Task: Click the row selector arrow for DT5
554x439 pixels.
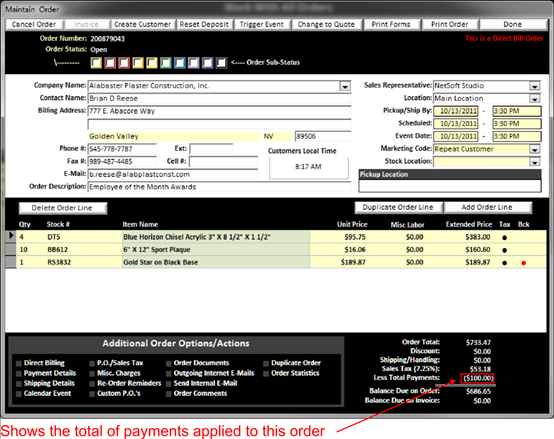Action: pyautogui.click(x=11, y=236)
